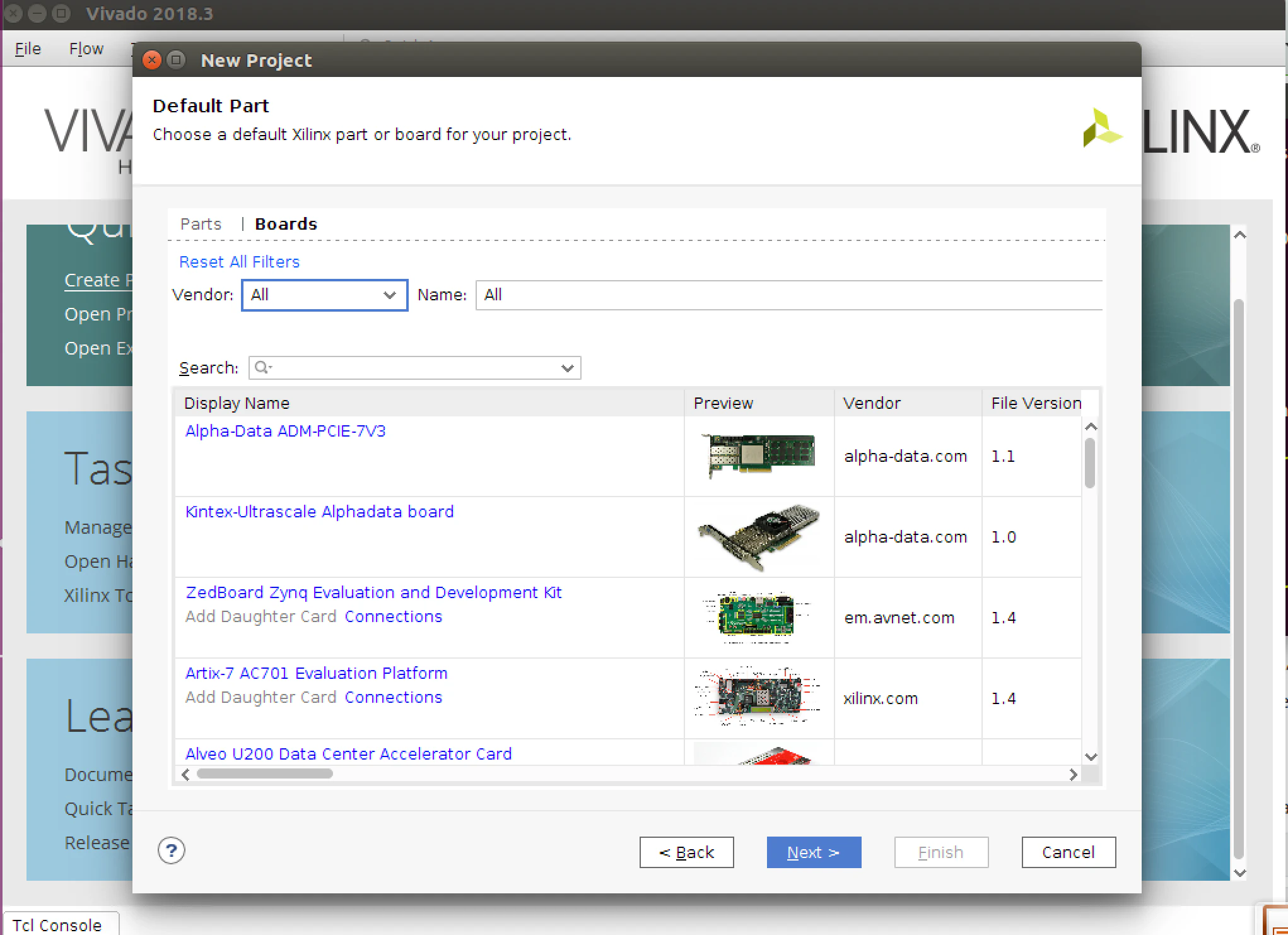Expand the Search history dropdown arrow

[x=567, y=368]
